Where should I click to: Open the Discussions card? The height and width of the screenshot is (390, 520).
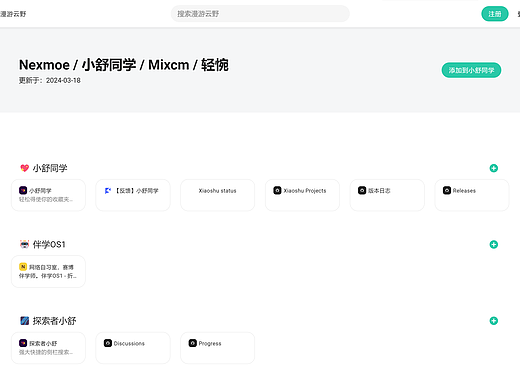click(133, 348)
